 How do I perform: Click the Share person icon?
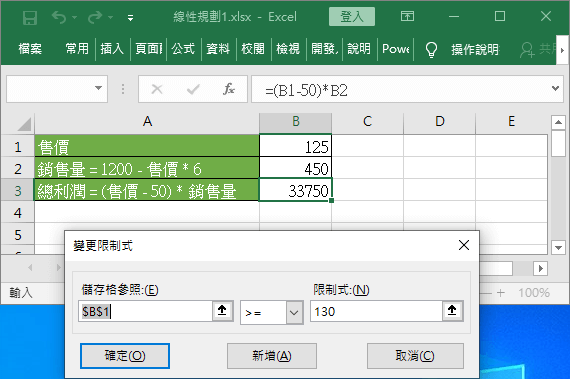(x=527, y=50)
